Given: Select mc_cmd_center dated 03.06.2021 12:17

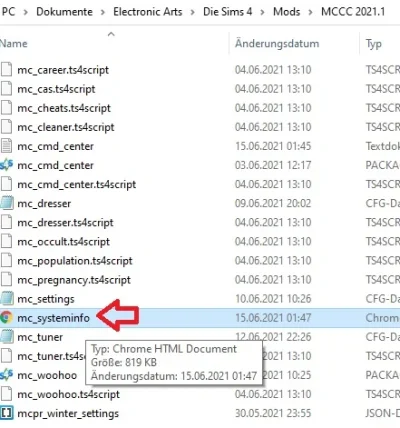Looking at the screenshot, I should point(55,165).
